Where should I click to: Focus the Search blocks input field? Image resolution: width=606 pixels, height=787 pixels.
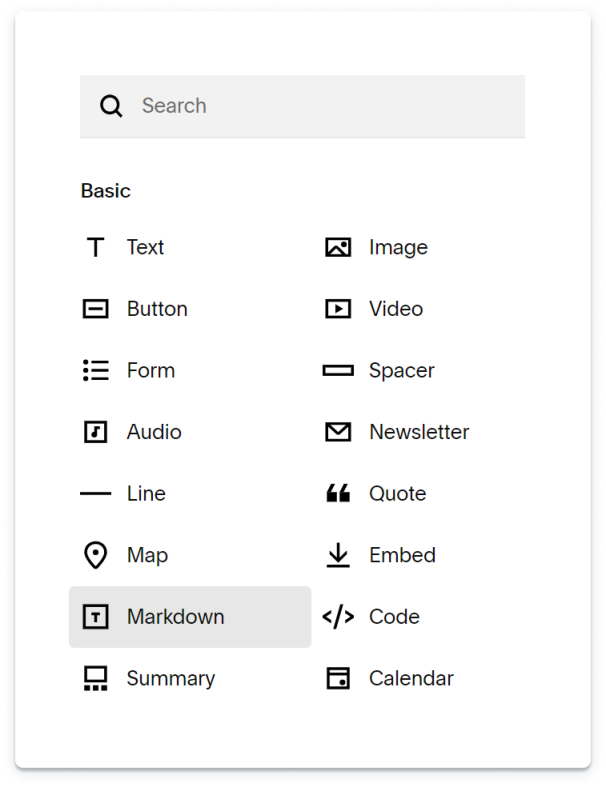[302, 106]
